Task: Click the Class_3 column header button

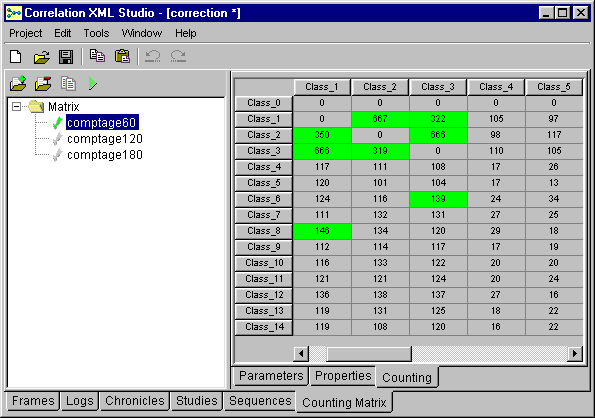Action: [438, 87]
